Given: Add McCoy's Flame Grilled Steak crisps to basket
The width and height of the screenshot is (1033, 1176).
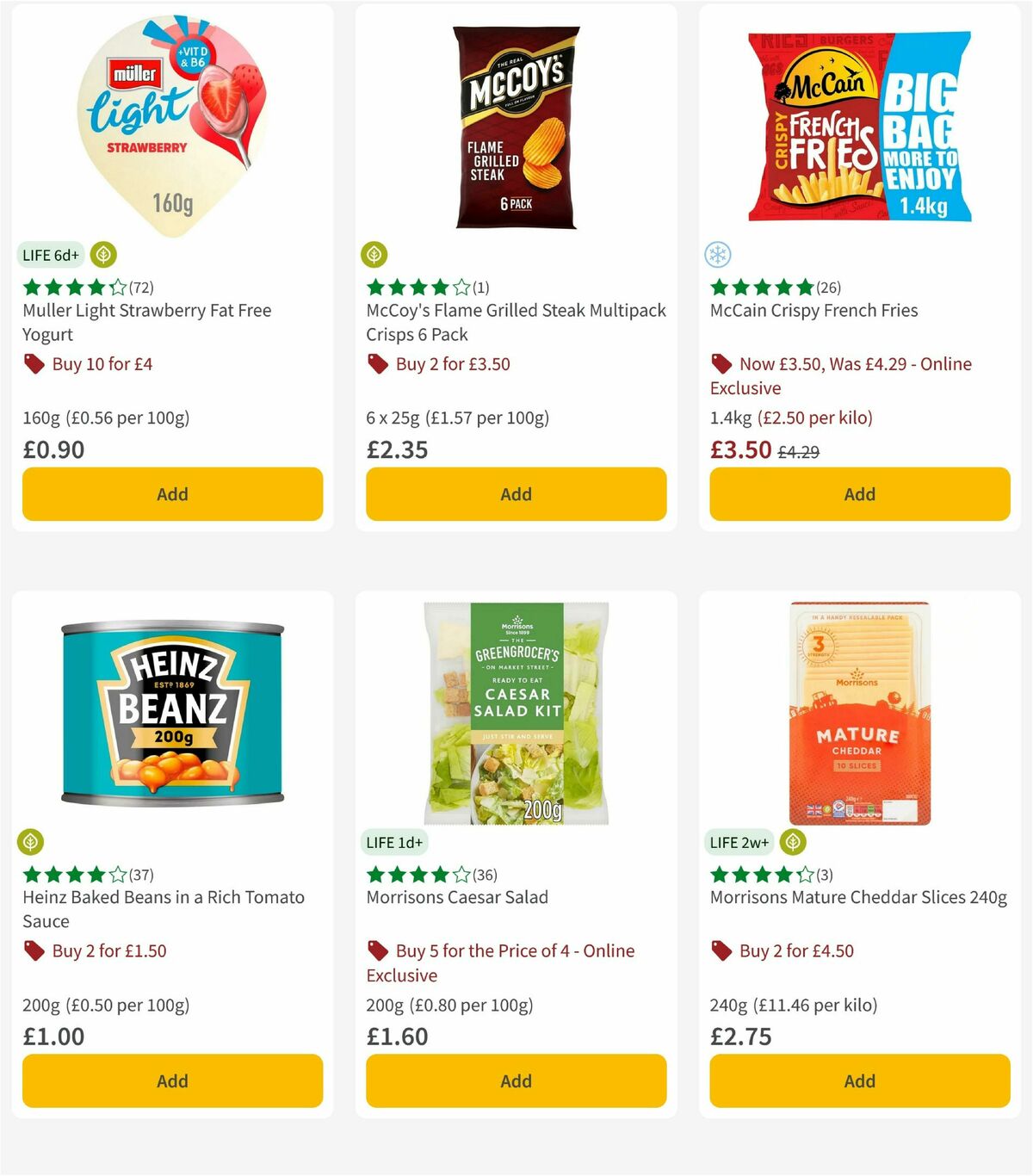Looking at the screenshot, I should pos(515,494).
